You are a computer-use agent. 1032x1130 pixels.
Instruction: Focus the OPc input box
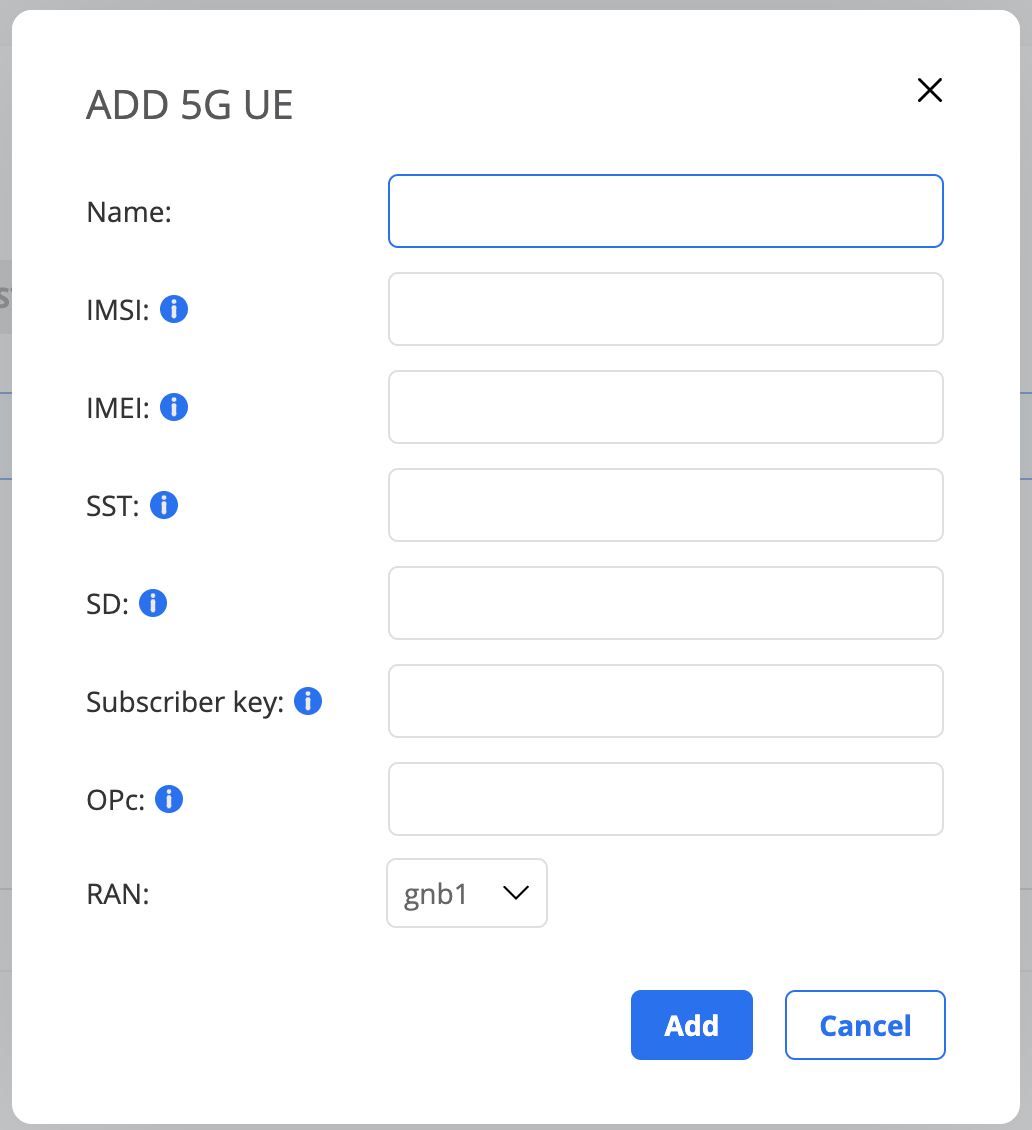click(666, 799)
